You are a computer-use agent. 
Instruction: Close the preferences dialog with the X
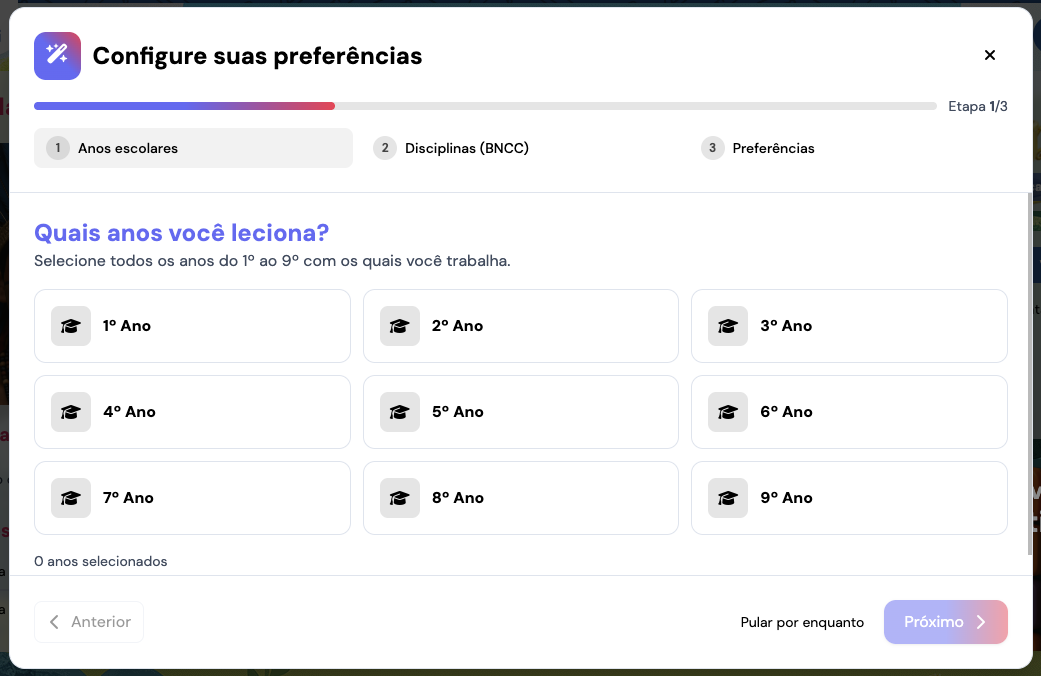[x=990, y=55]
